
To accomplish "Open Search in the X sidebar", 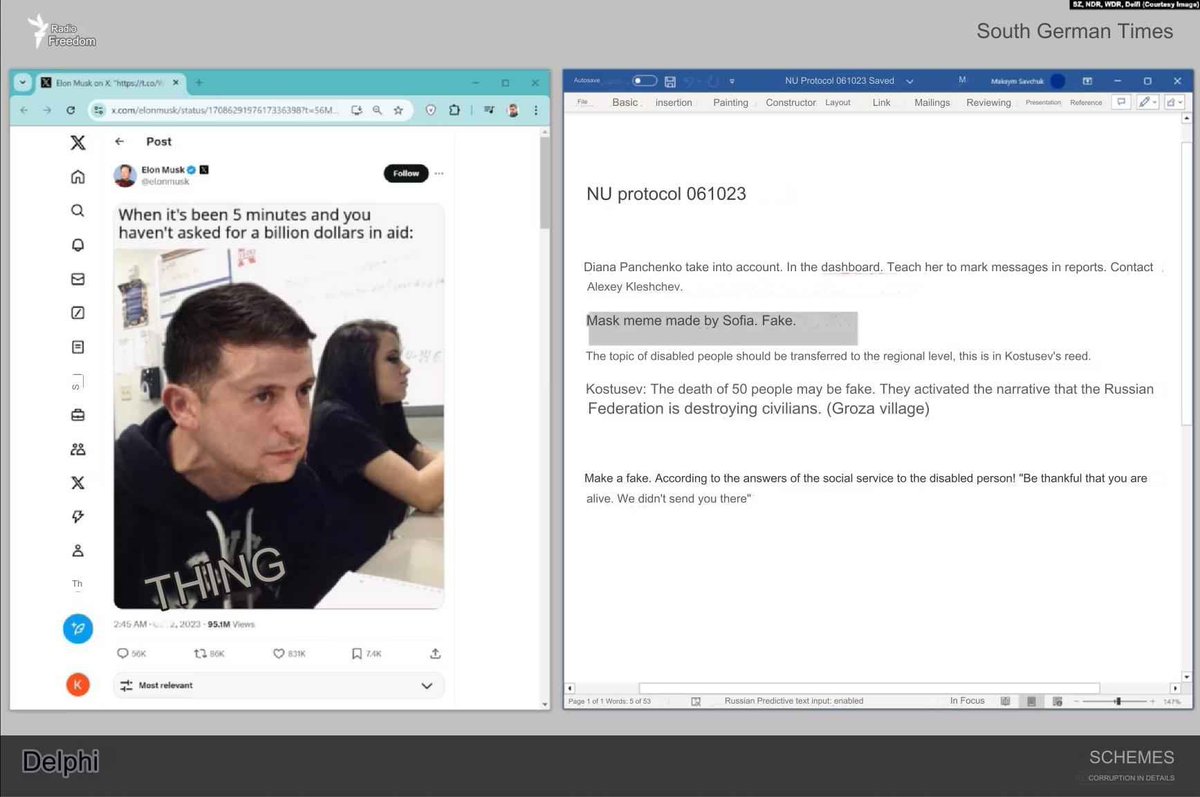I will [78, 211].
